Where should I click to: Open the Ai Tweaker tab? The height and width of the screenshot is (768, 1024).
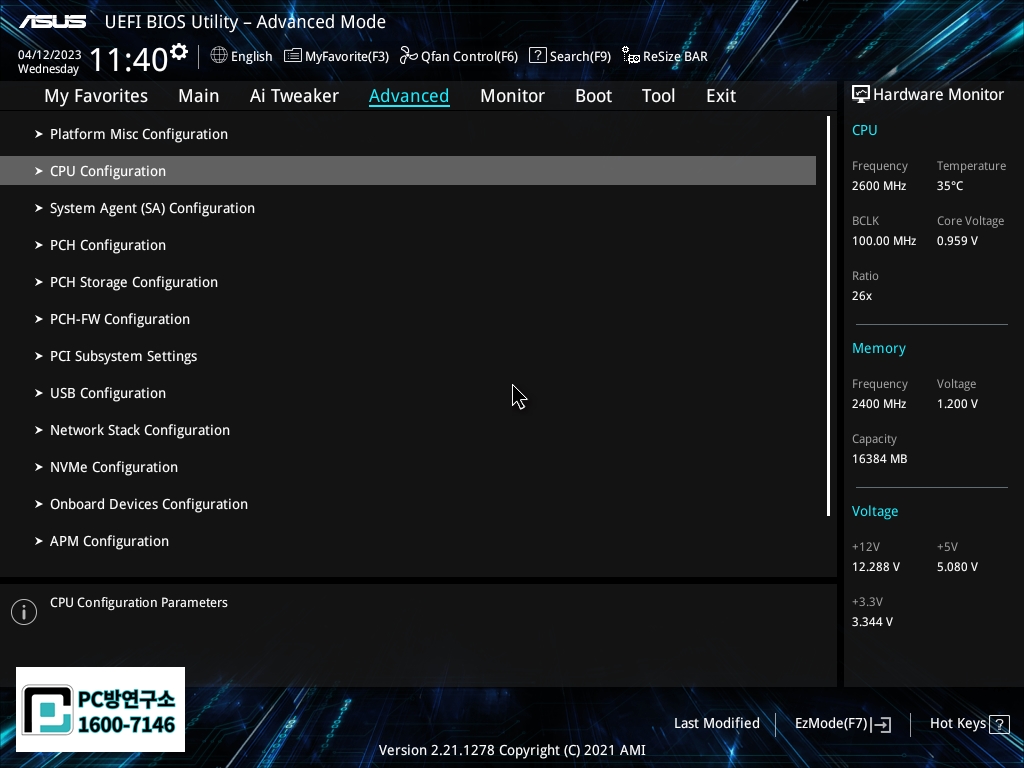click(294, 96)
